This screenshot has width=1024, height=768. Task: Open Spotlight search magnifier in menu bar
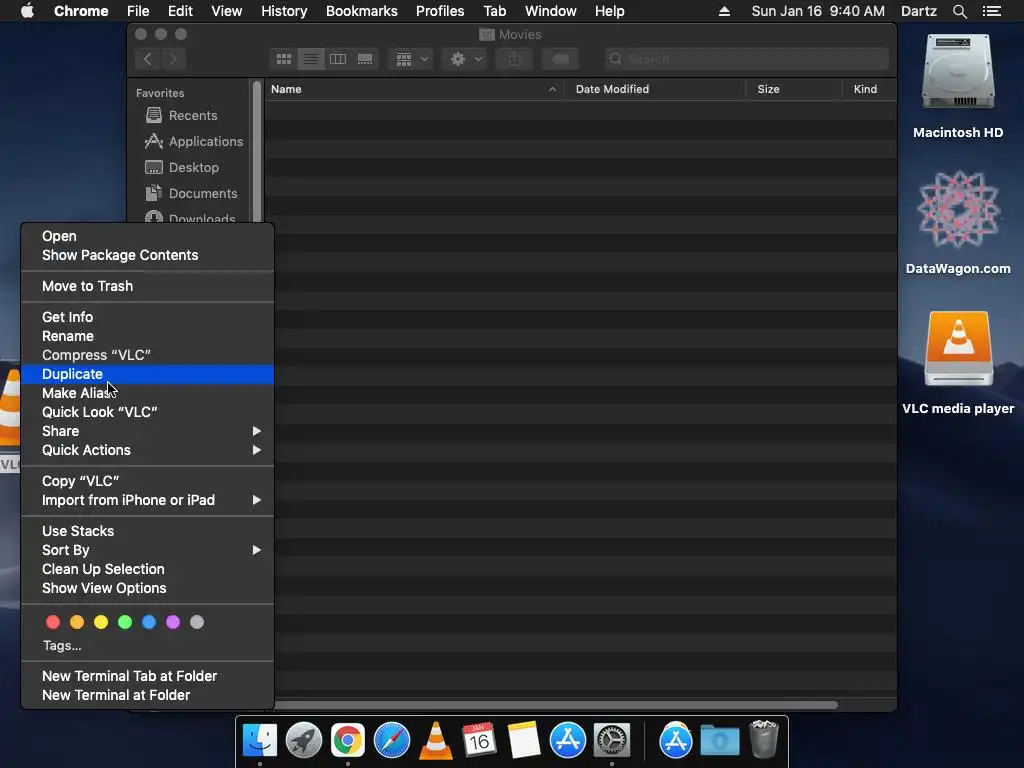[x=959, y=11]
